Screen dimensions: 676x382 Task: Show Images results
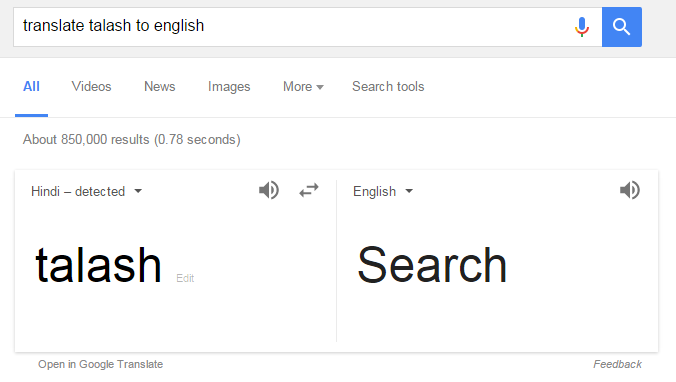[229, 87]
